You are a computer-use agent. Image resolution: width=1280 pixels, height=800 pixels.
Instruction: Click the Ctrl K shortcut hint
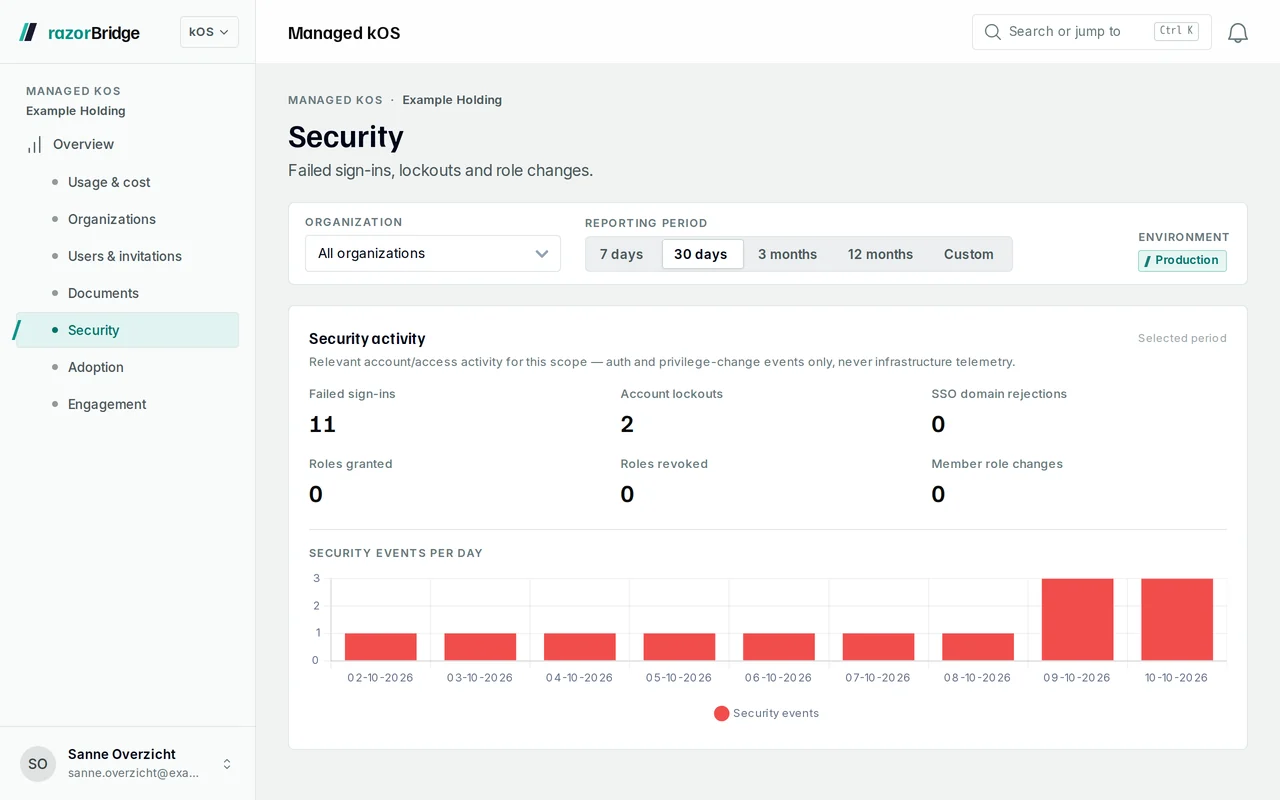(1176, 31)
